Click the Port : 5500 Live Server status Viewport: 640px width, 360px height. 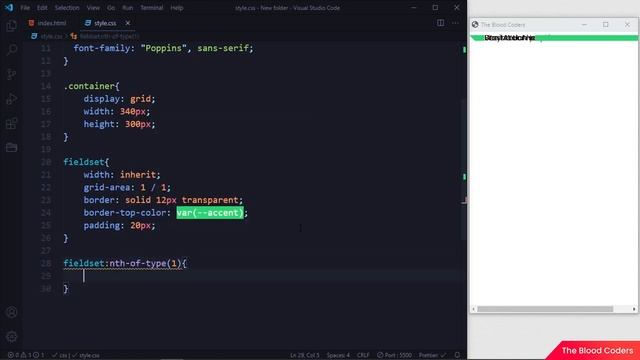click(x=394, y=355)
